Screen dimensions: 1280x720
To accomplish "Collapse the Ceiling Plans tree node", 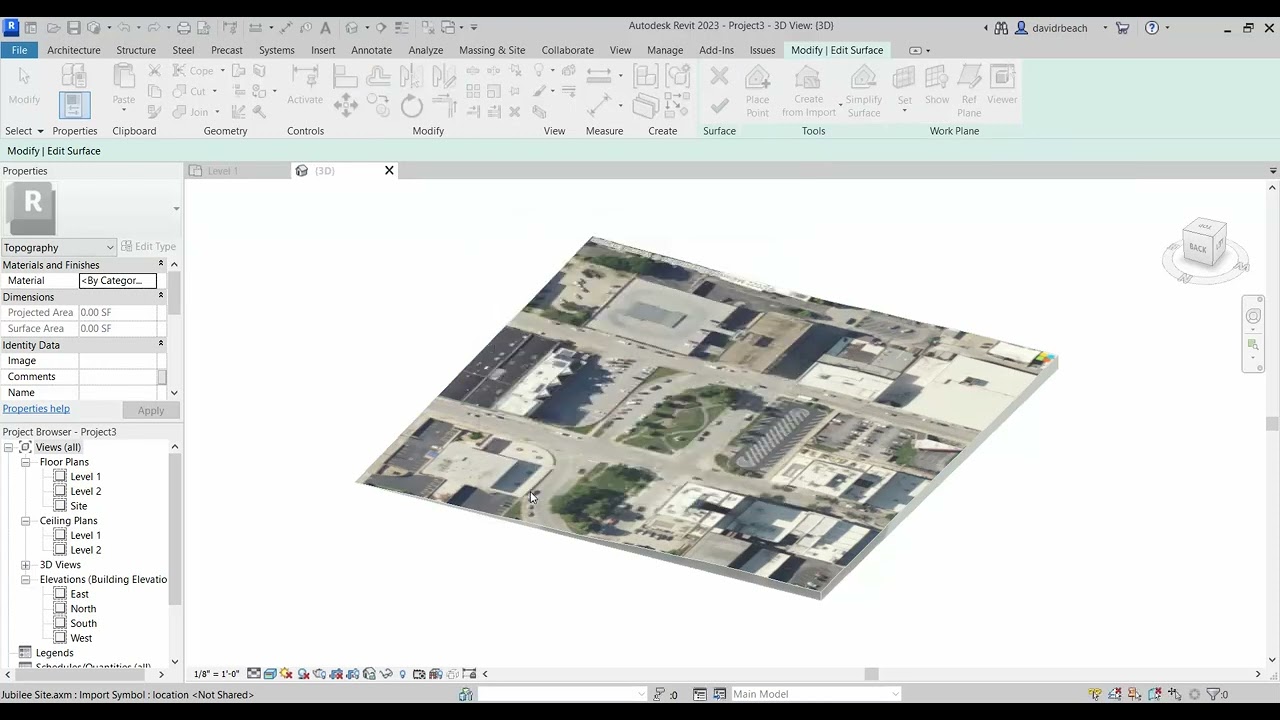I will pos(26,521).
